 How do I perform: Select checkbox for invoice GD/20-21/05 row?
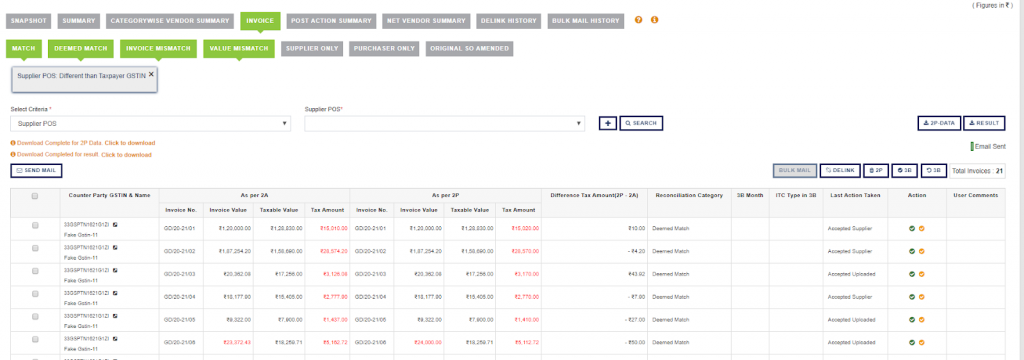[35, 317]
